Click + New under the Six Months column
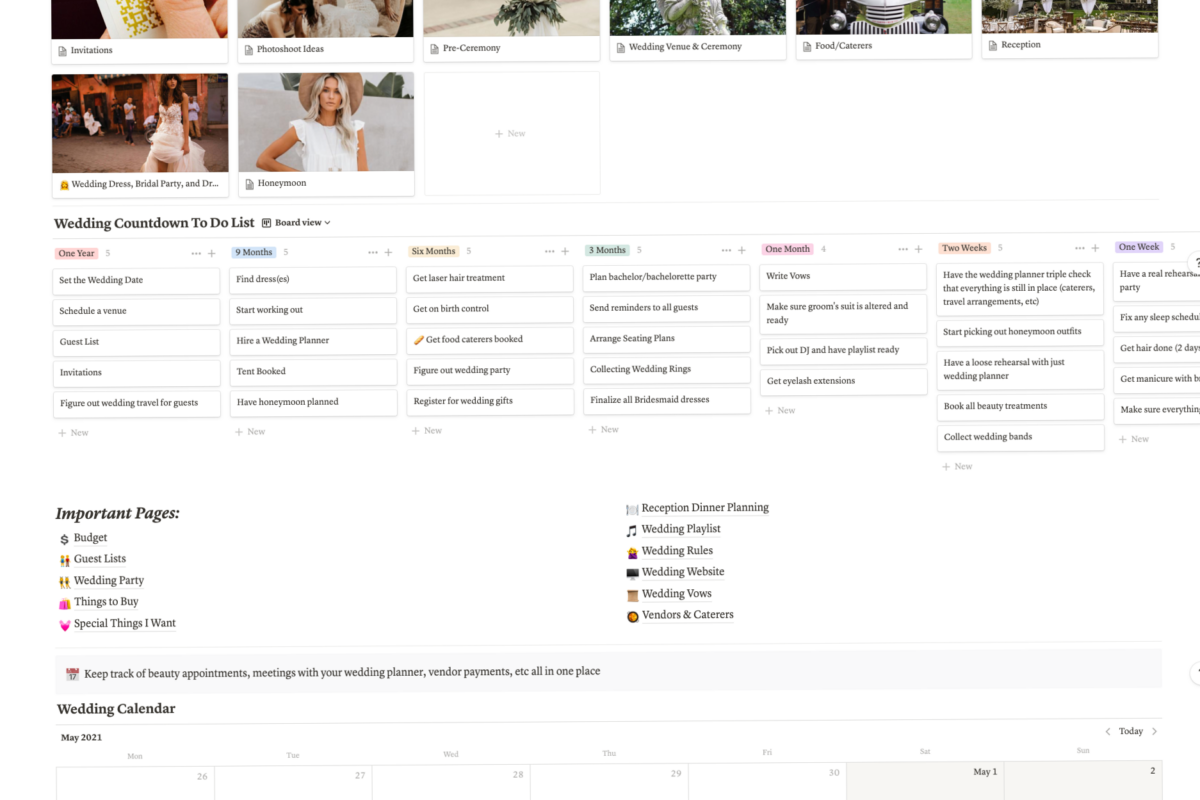 point(427,430)
